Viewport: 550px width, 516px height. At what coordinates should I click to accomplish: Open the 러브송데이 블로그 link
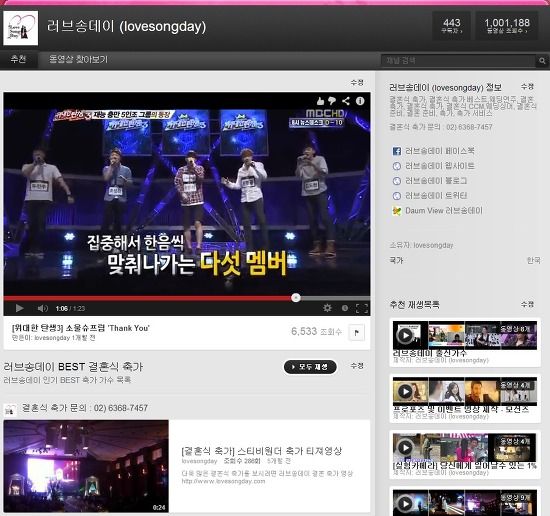(436, 181)
